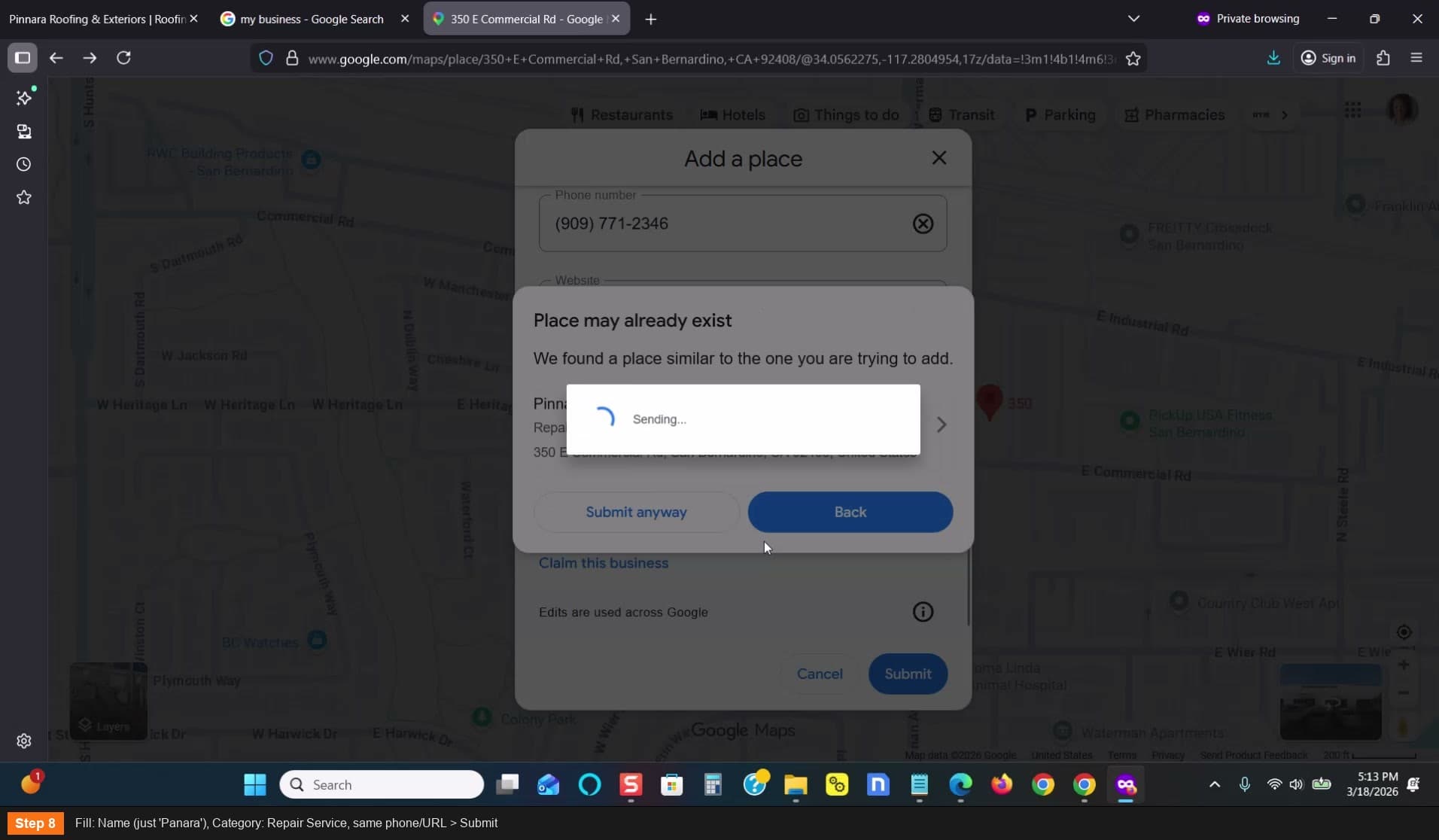Open tracking protection shield icon
The image size is (1439, 840).
(x=266, y=58)
